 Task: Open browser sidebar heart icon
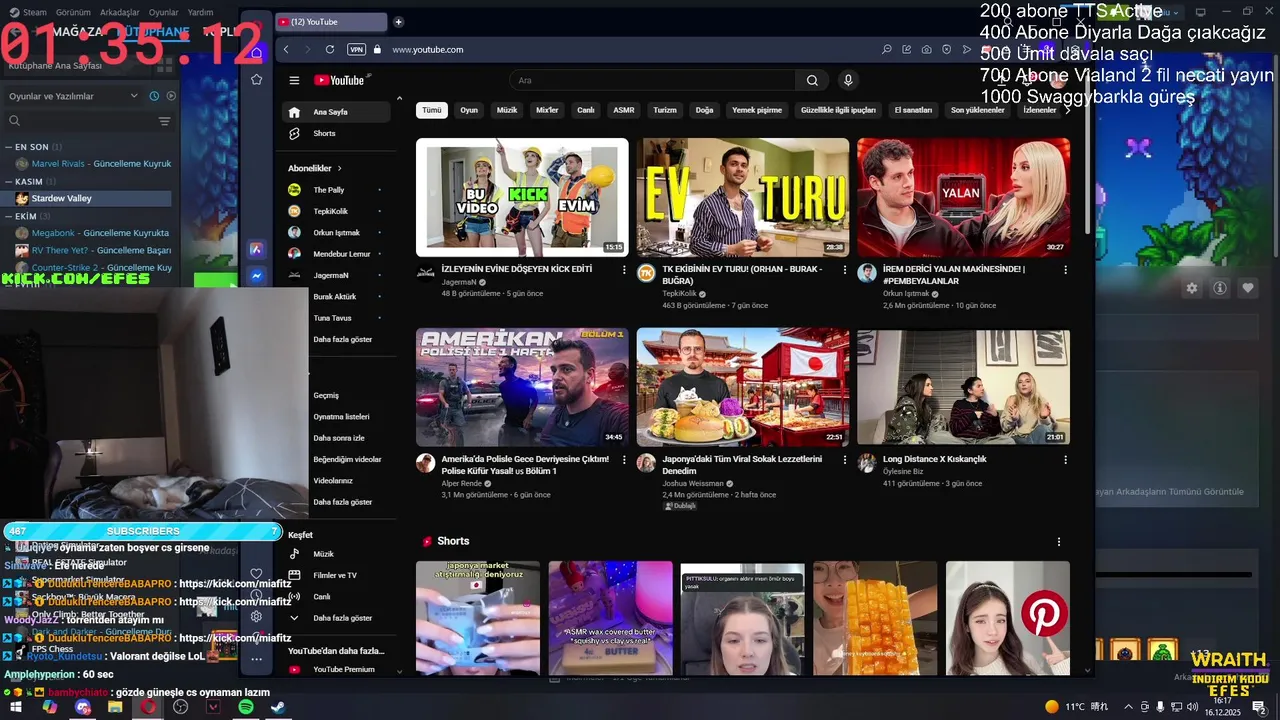[x=257, y=574]
